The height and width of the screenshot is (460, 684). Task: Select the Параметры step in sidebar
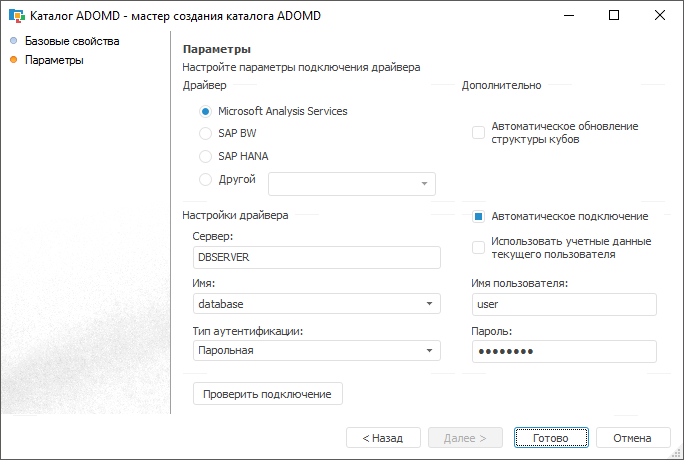click(54, 60)
